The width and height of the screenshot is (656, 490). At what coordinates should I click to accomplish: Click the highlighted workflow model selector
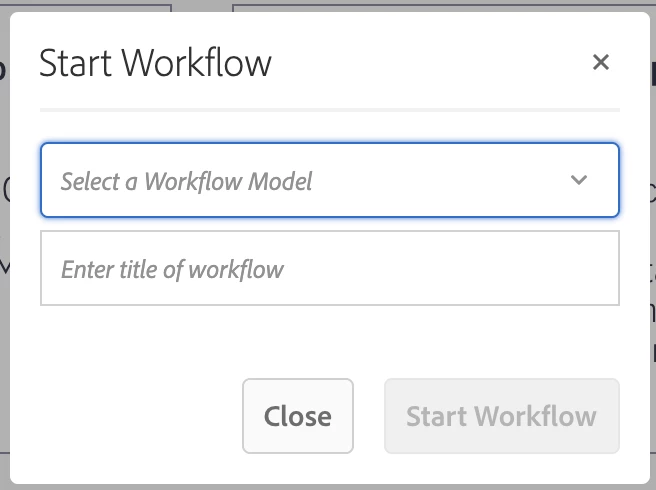pos(329,181)
